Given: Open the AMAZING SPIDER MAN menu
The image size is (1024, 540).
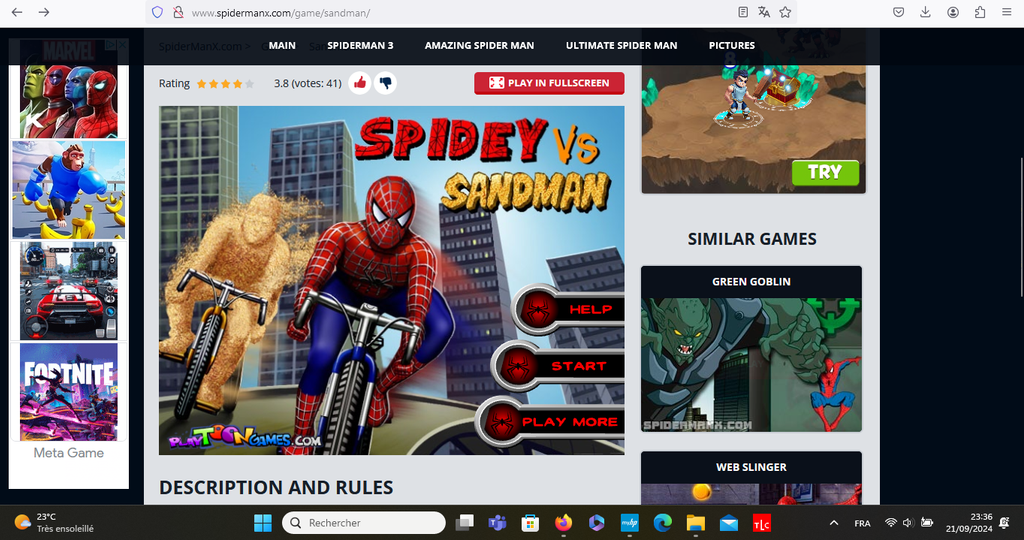Looking at the screenshot, I should (479, 45).
